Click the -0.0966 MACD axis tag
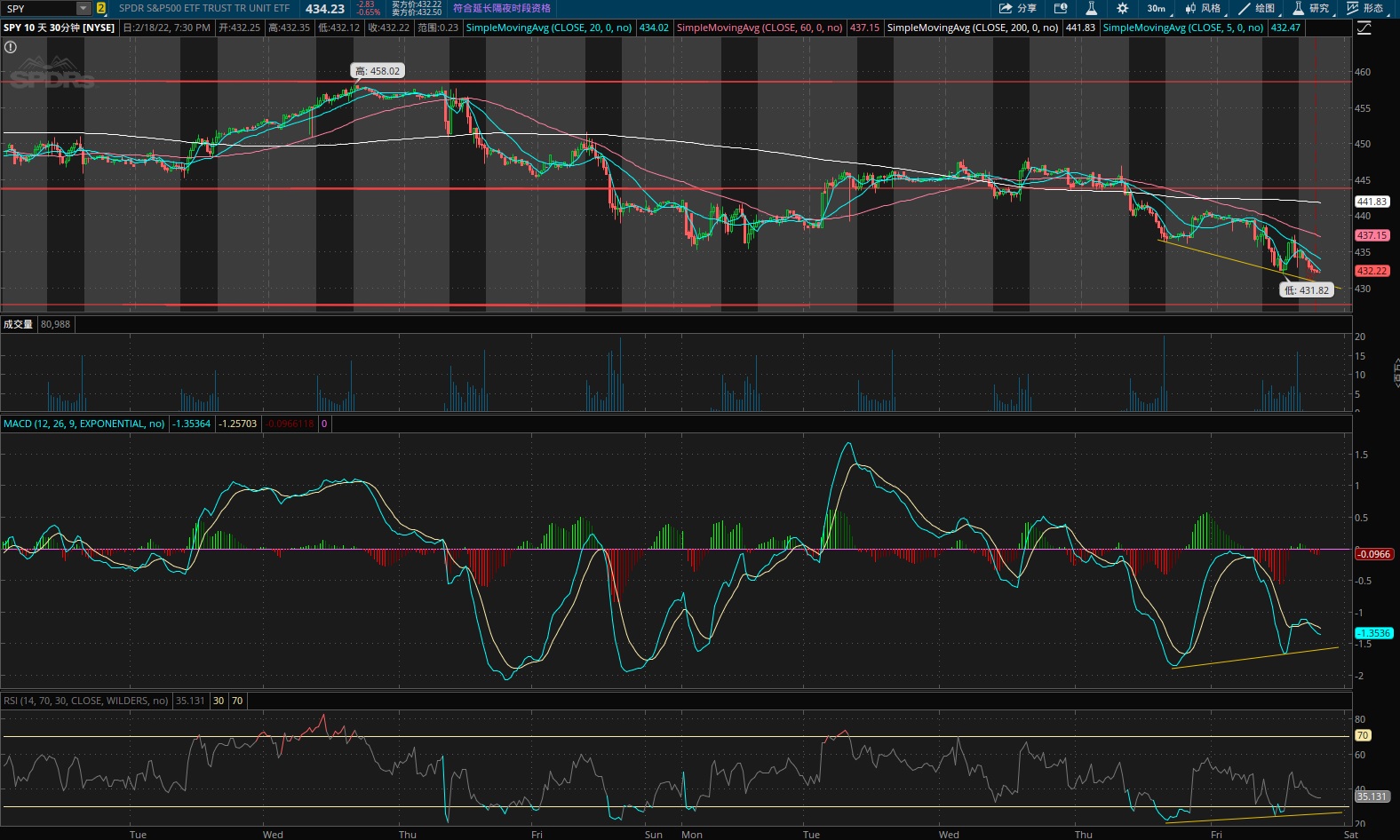Image resolution: width=1400 pixels, height=840 pixels. (1374, 554)
